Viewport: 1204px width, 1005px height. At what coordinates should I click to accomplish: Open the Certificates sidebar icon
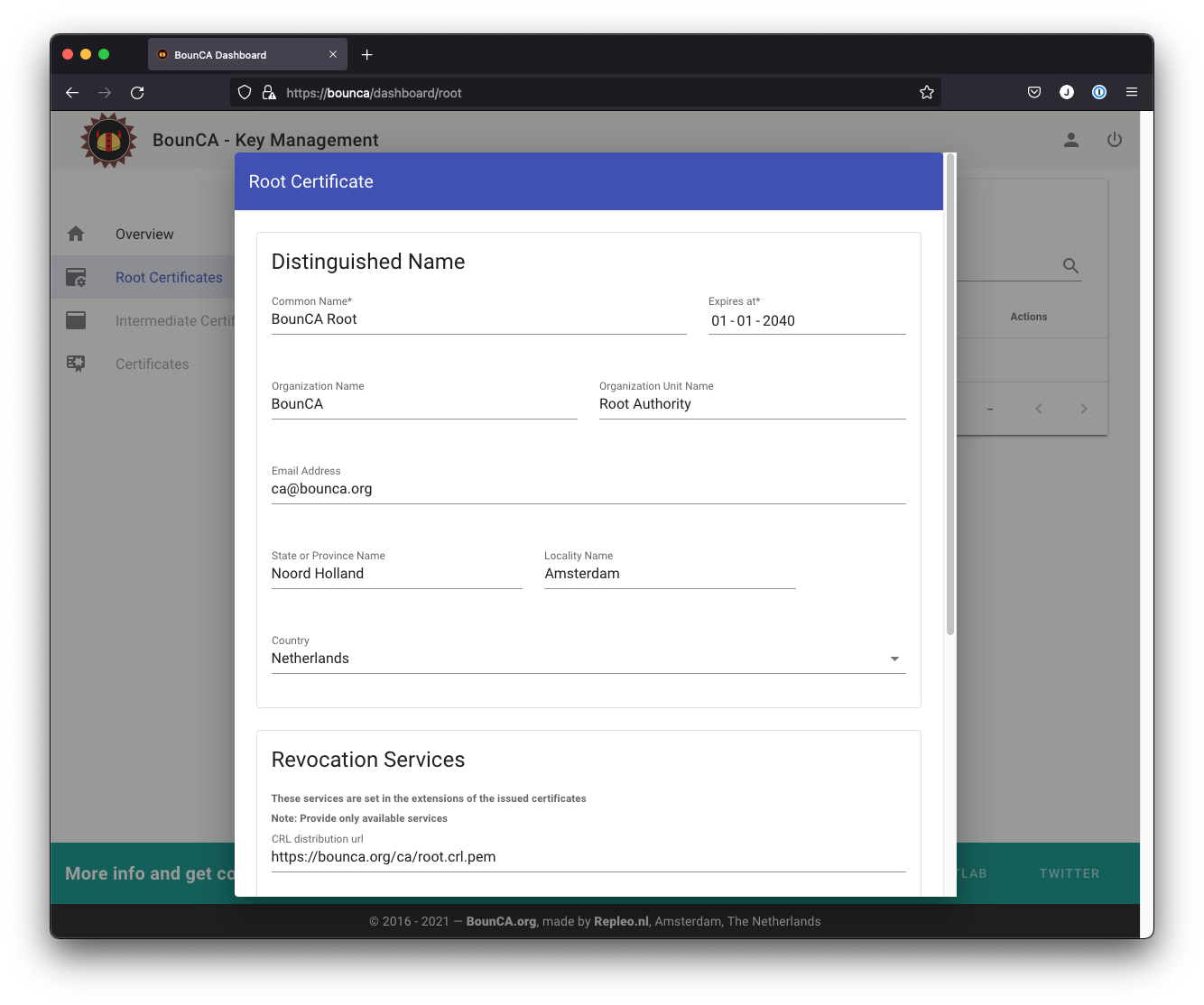[x=76, y=363]
